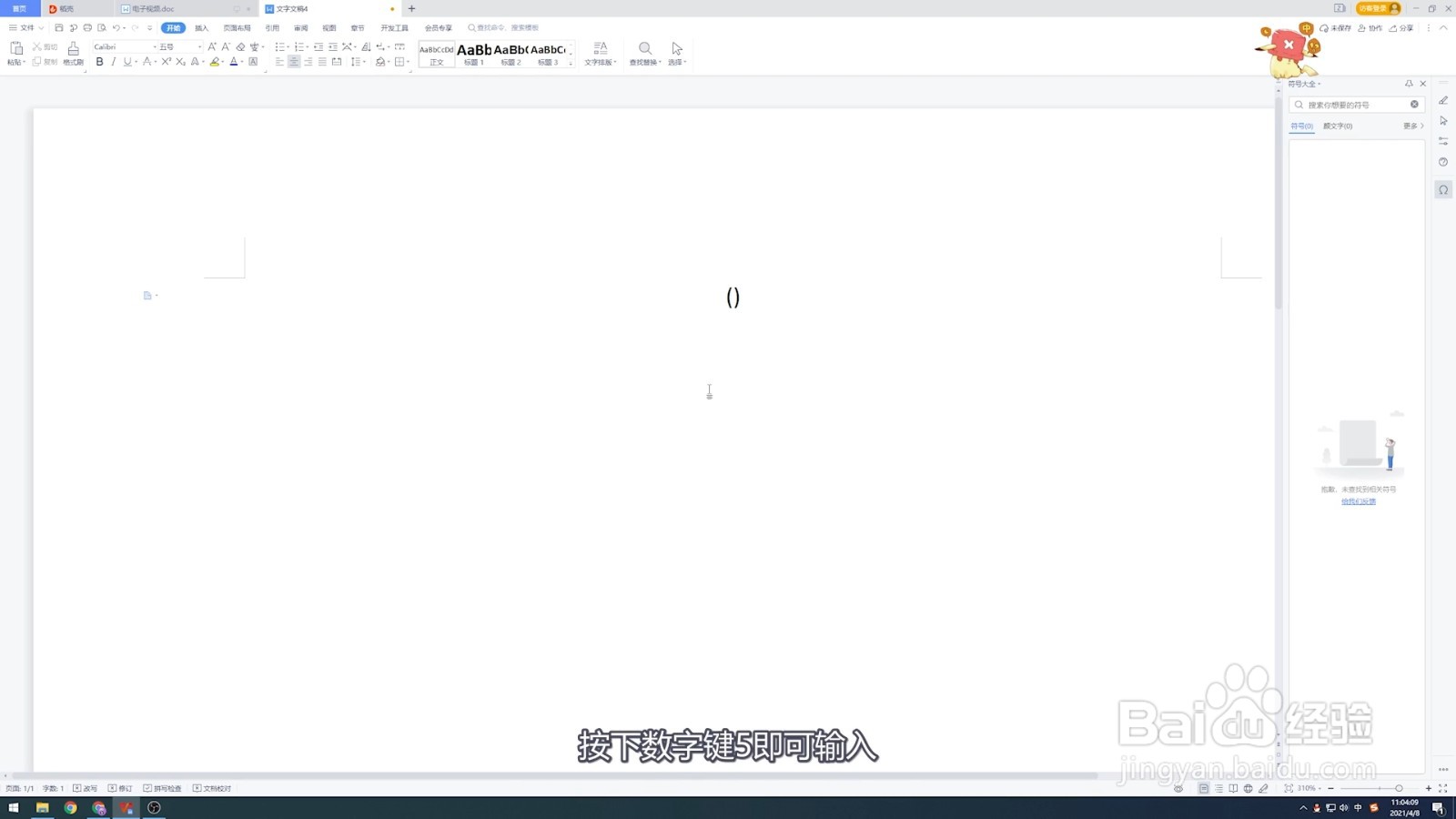Toggle center alignment
Screen dimensions: 1456x819
pos(294,62)
